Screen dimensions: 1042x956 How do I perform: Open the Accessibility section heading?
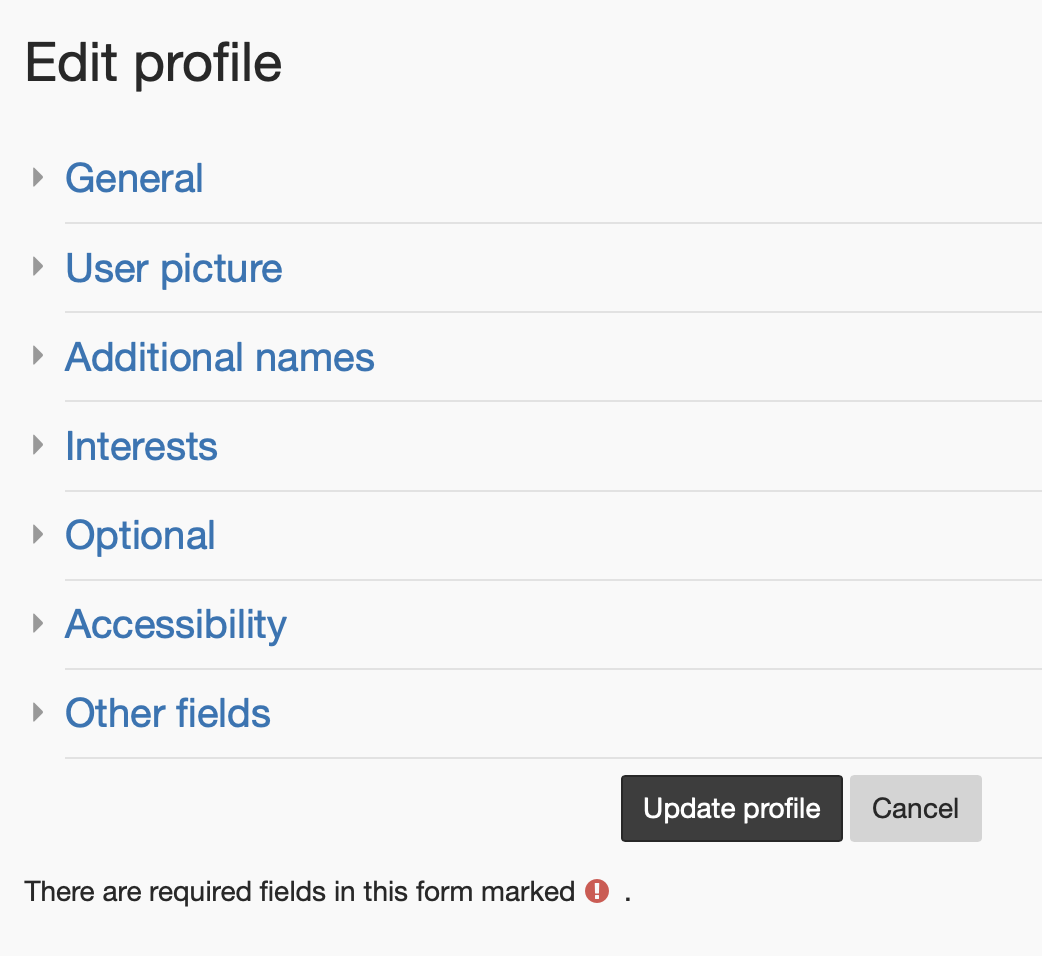point(175,624)
